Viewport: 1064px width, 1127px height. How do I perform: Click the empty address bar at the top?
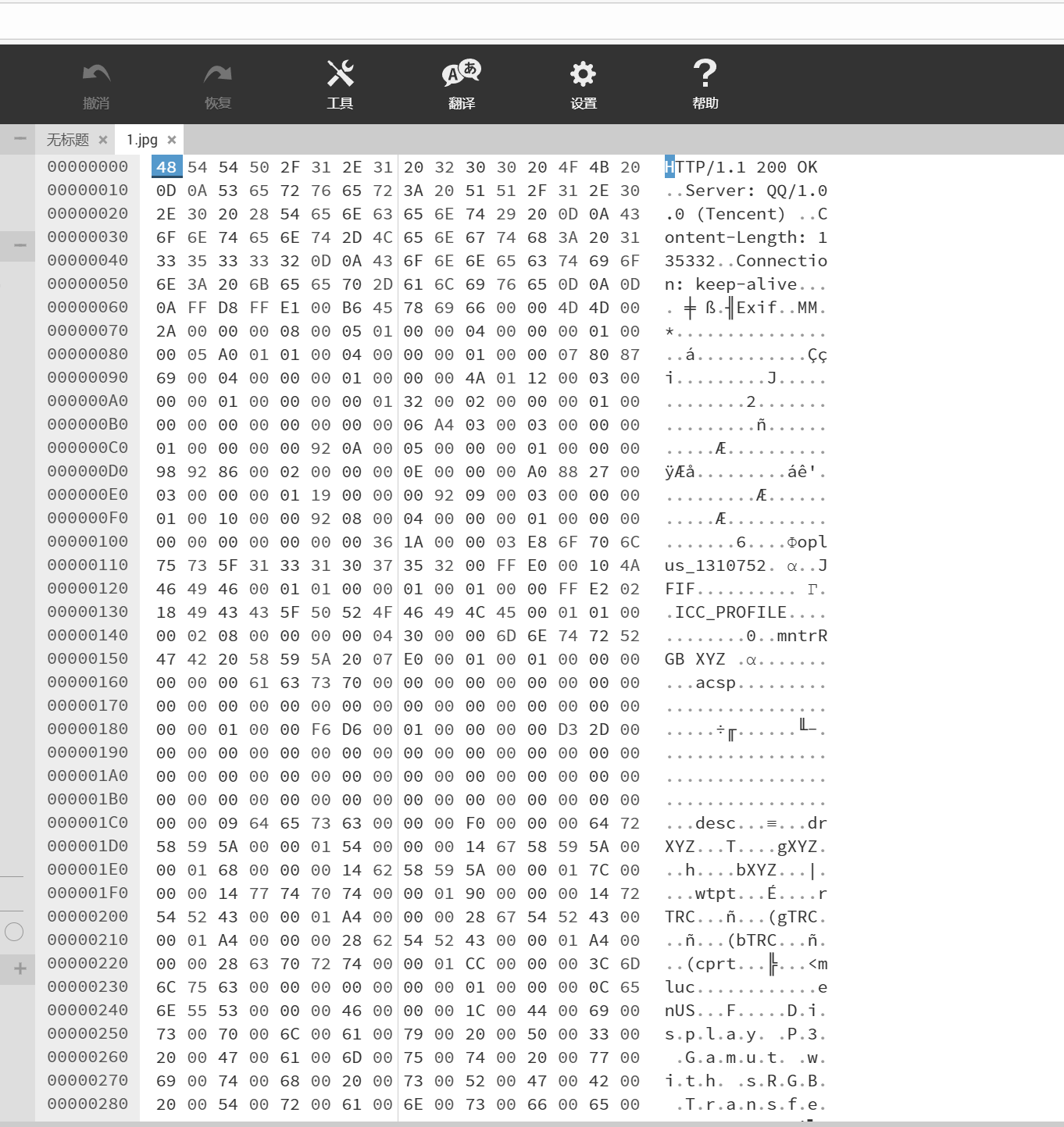(x=531, y=21)
